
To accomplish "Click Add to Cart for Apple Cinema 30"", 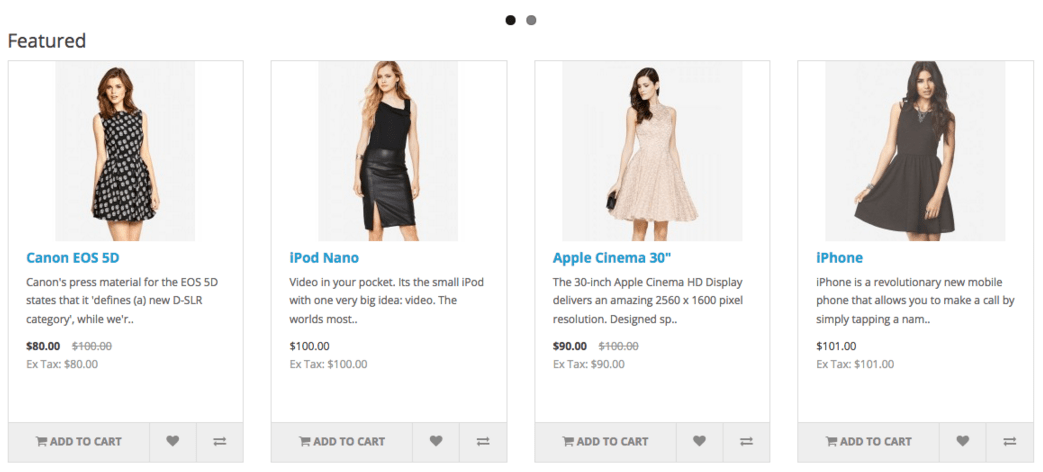I will click(605, 441).
